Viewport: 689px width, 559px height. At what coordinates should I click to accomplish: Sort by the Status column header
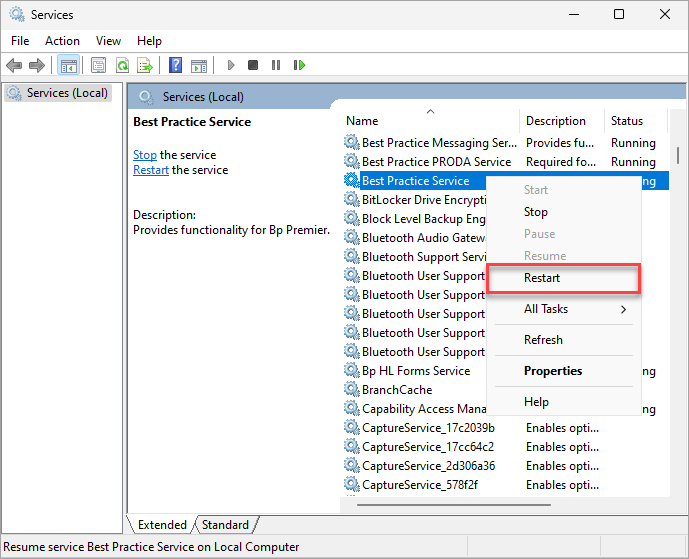pos(636,120)
